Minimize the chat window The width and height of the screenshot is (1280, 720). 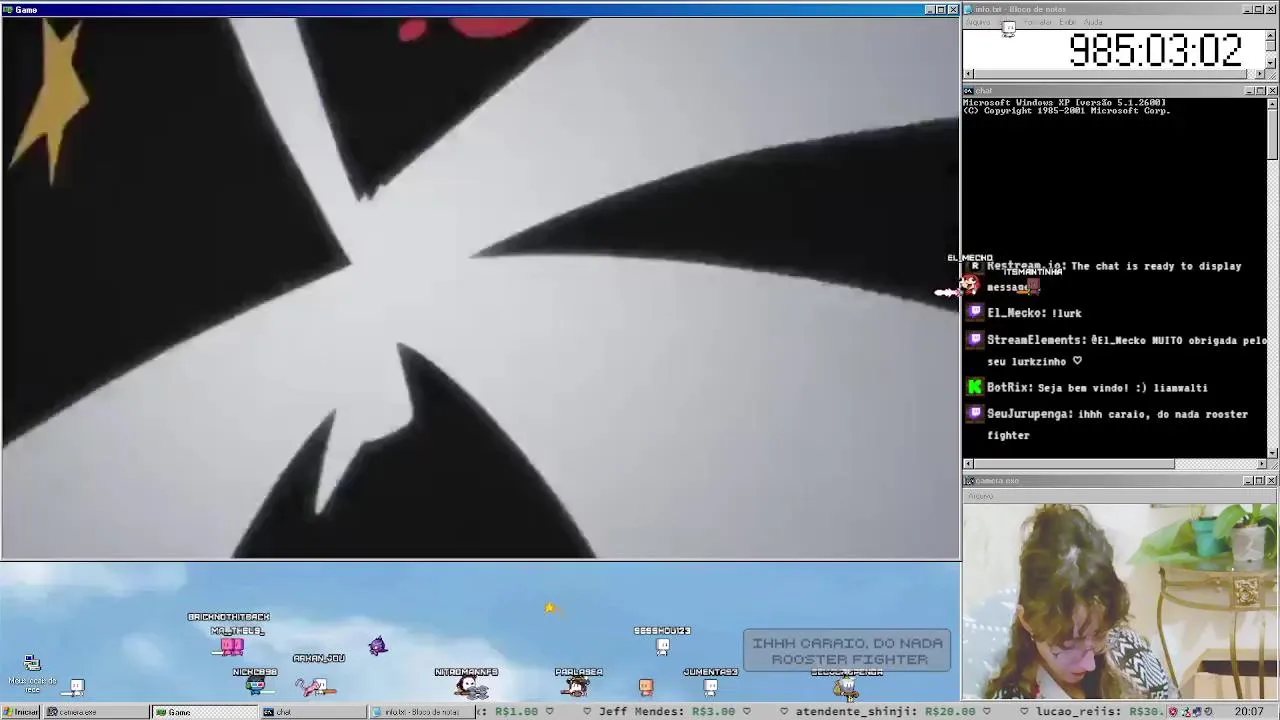pos(1249,91)
